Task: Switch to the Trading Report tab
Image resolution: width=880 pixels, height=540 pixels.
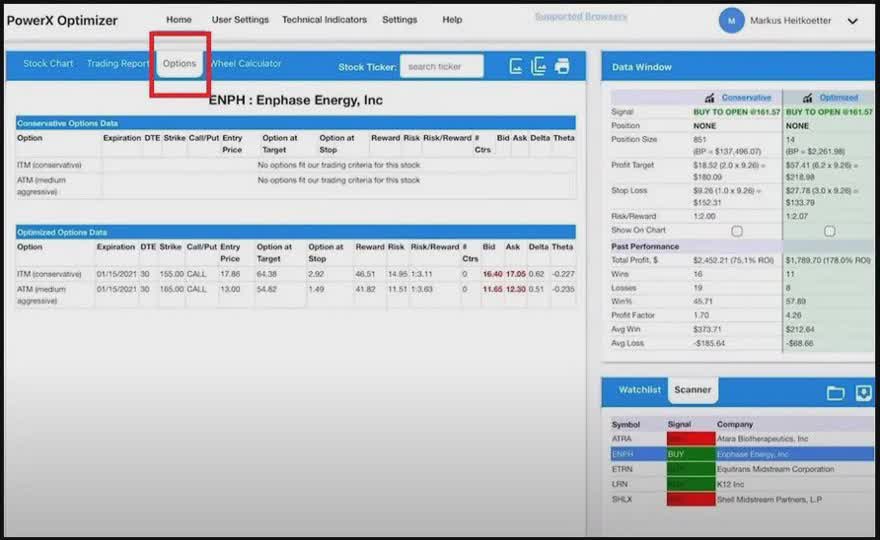Action: (x=118, y=63)
